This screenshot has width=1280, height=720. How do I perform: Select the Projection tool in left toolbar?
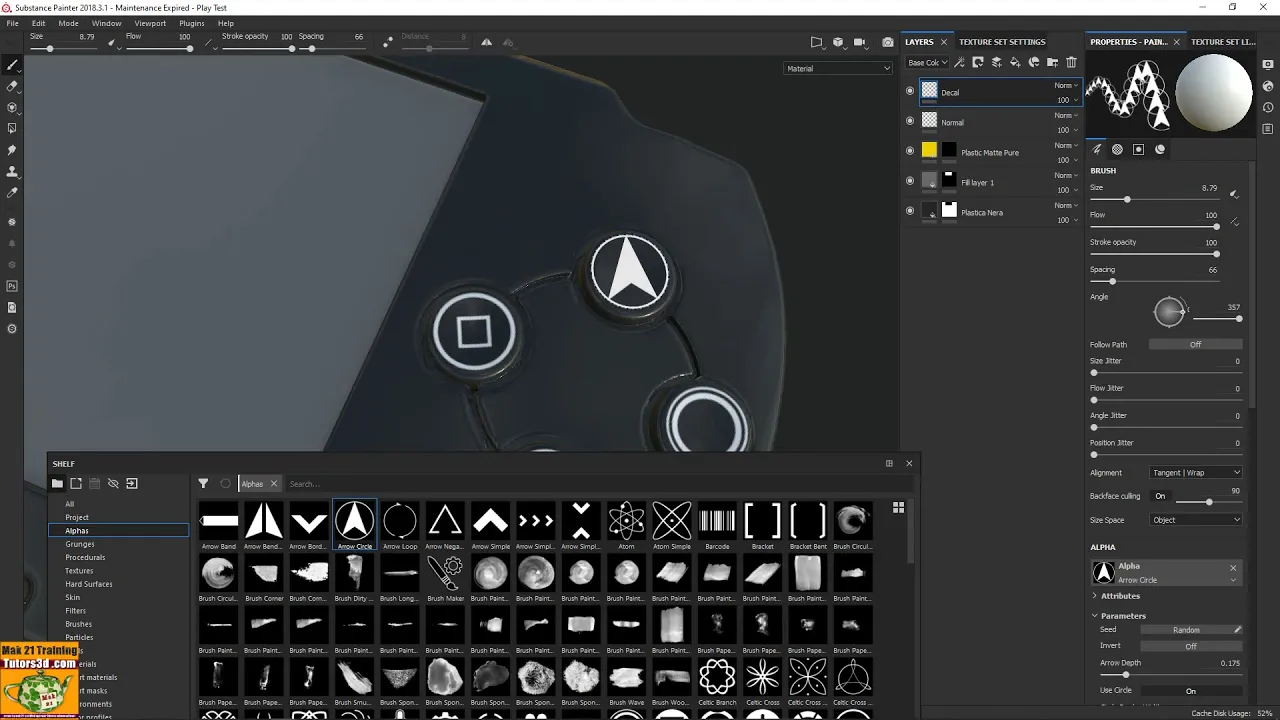tap(12, 107)
